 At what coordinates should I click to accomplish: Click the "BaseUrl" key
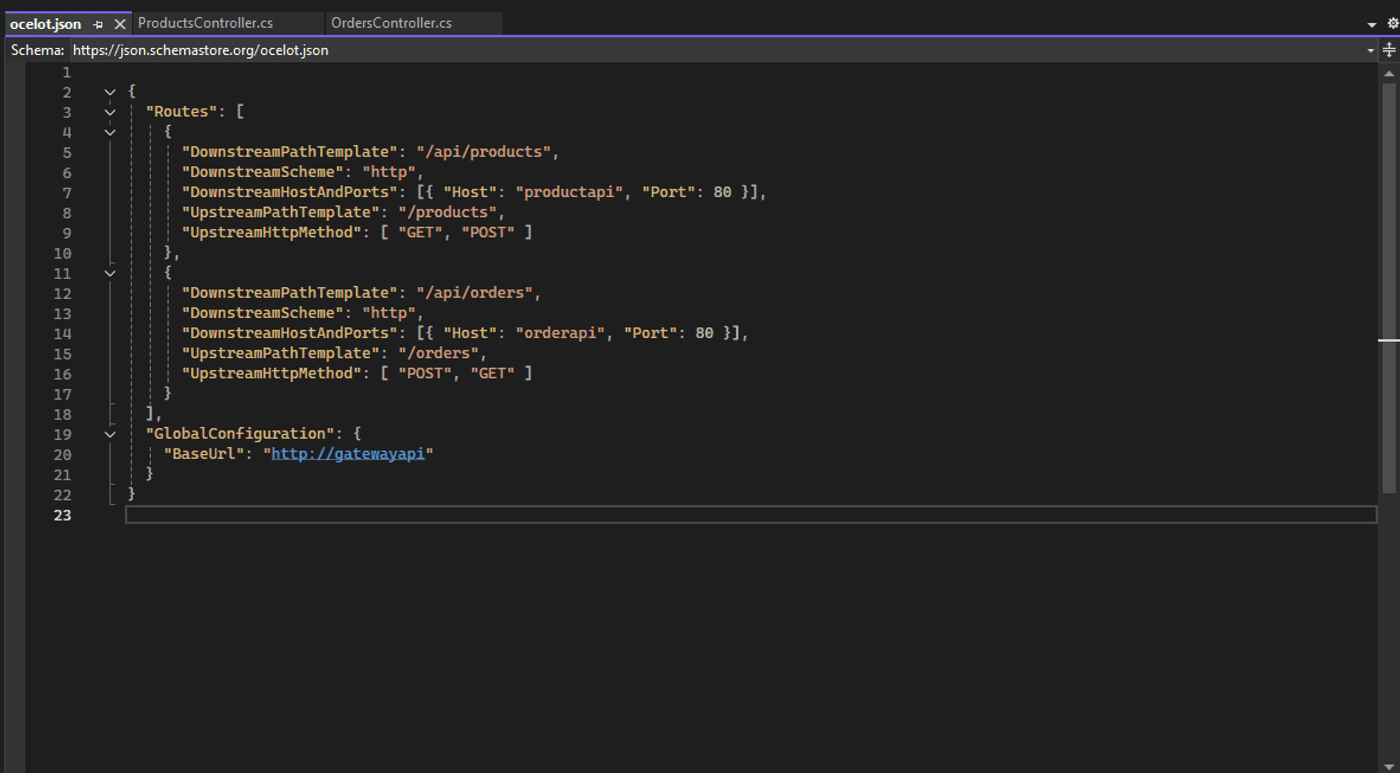click(x=204, y=454)
